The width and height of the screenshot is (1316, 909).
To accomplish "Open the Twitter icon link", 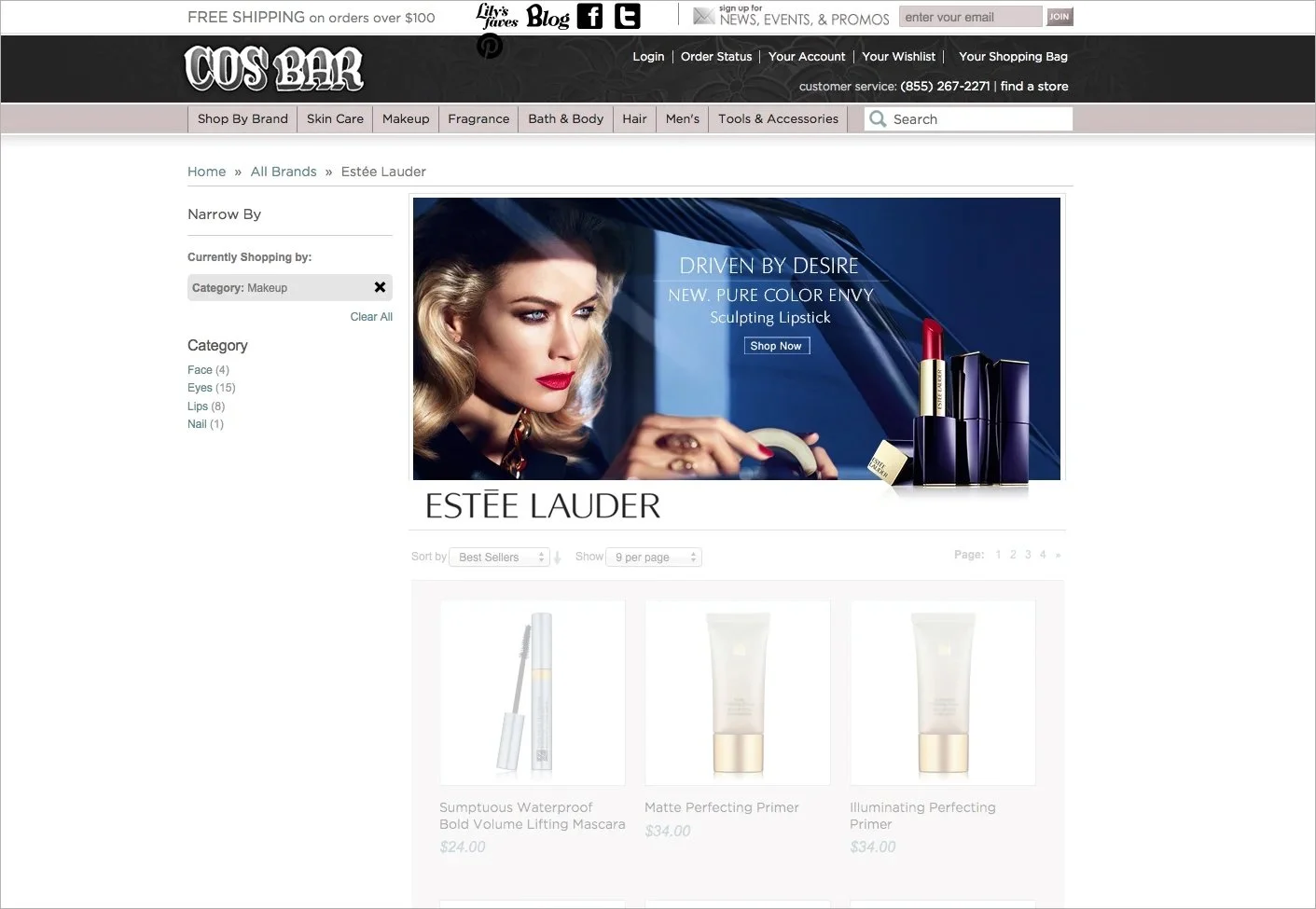I will (x=628, y=16).
